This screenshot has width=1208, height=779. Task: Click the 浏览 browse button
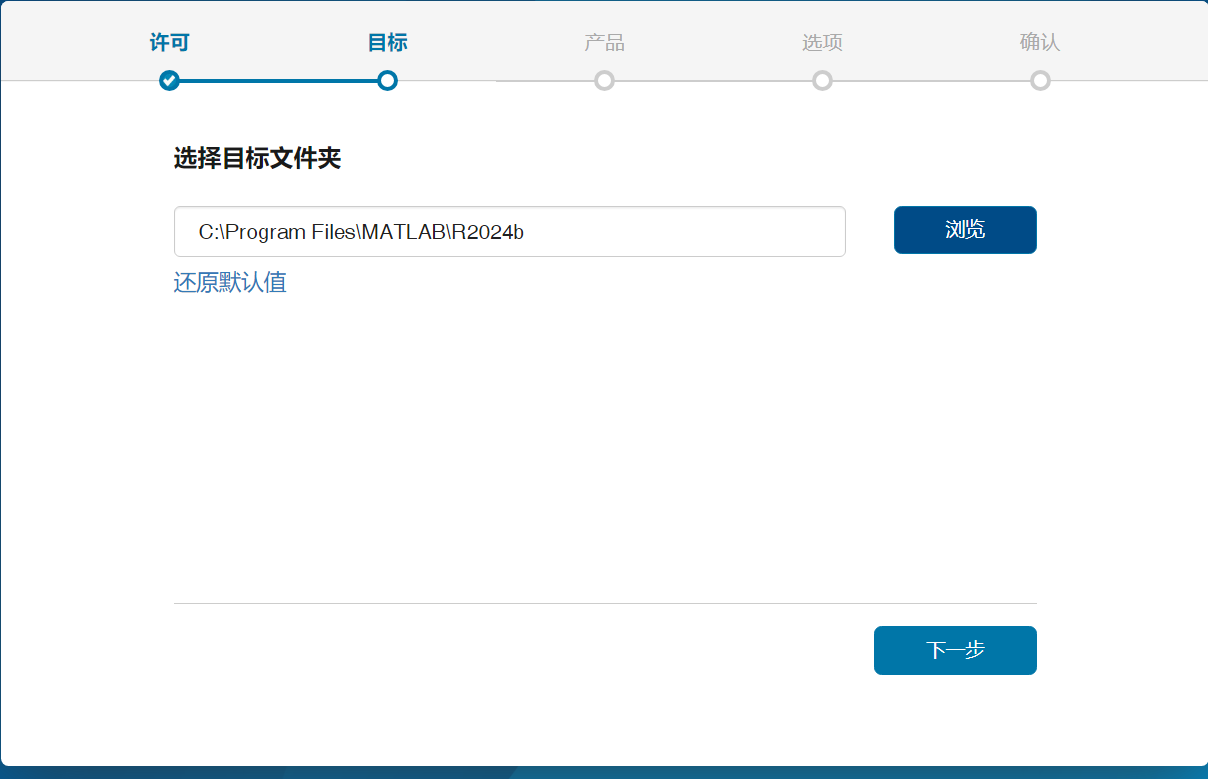(965, 230)
